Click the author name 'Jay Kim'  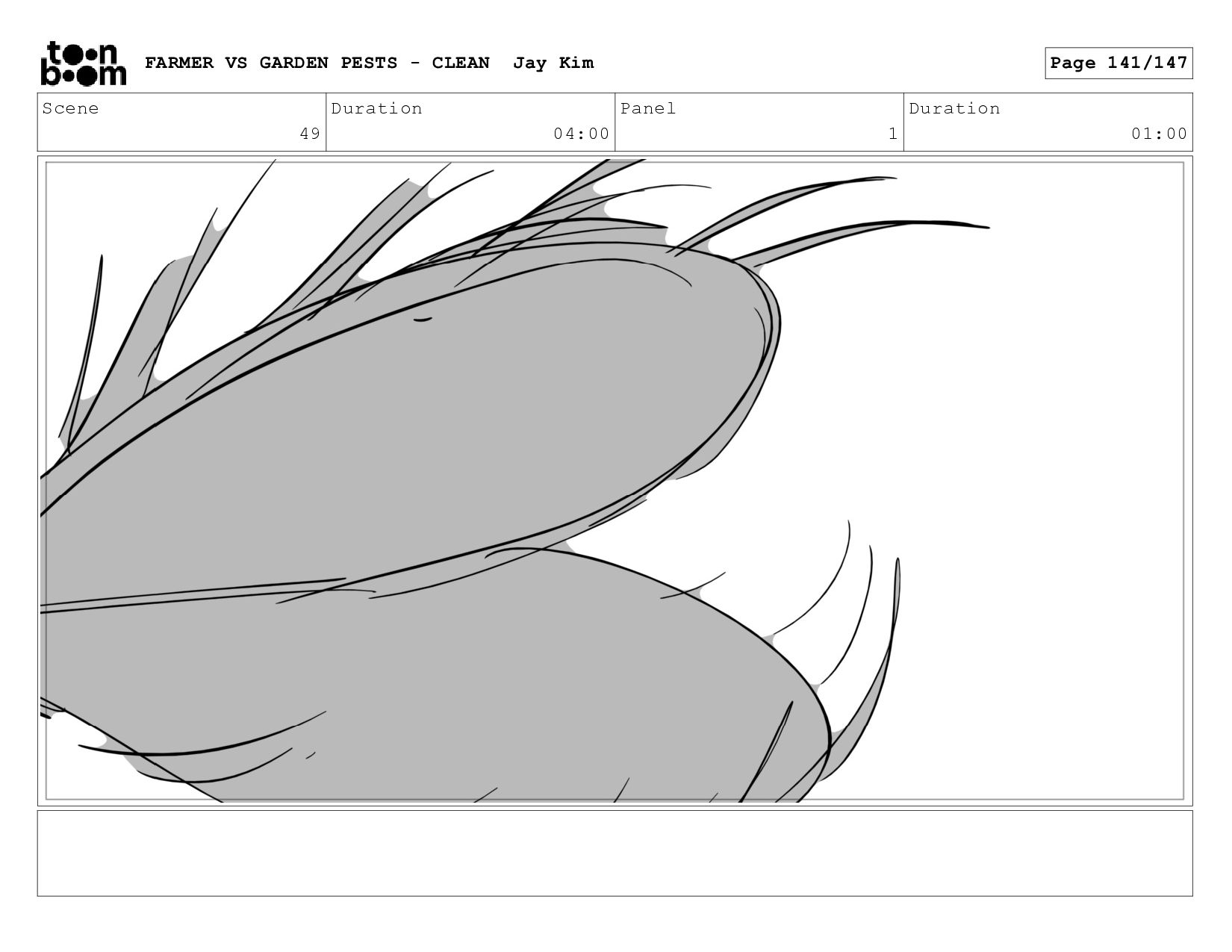[x=553, y=63]
